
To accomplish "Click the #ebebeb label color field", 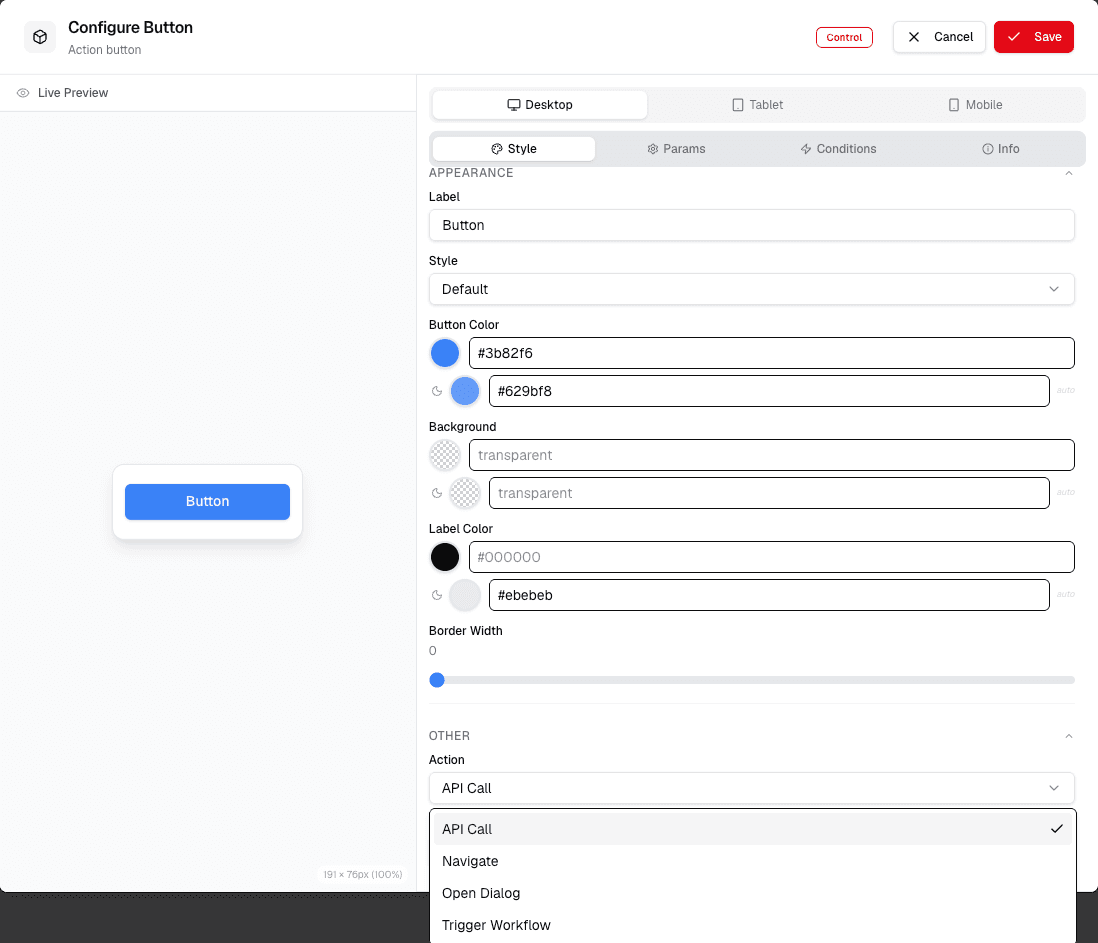I will (x=769, y=595).
